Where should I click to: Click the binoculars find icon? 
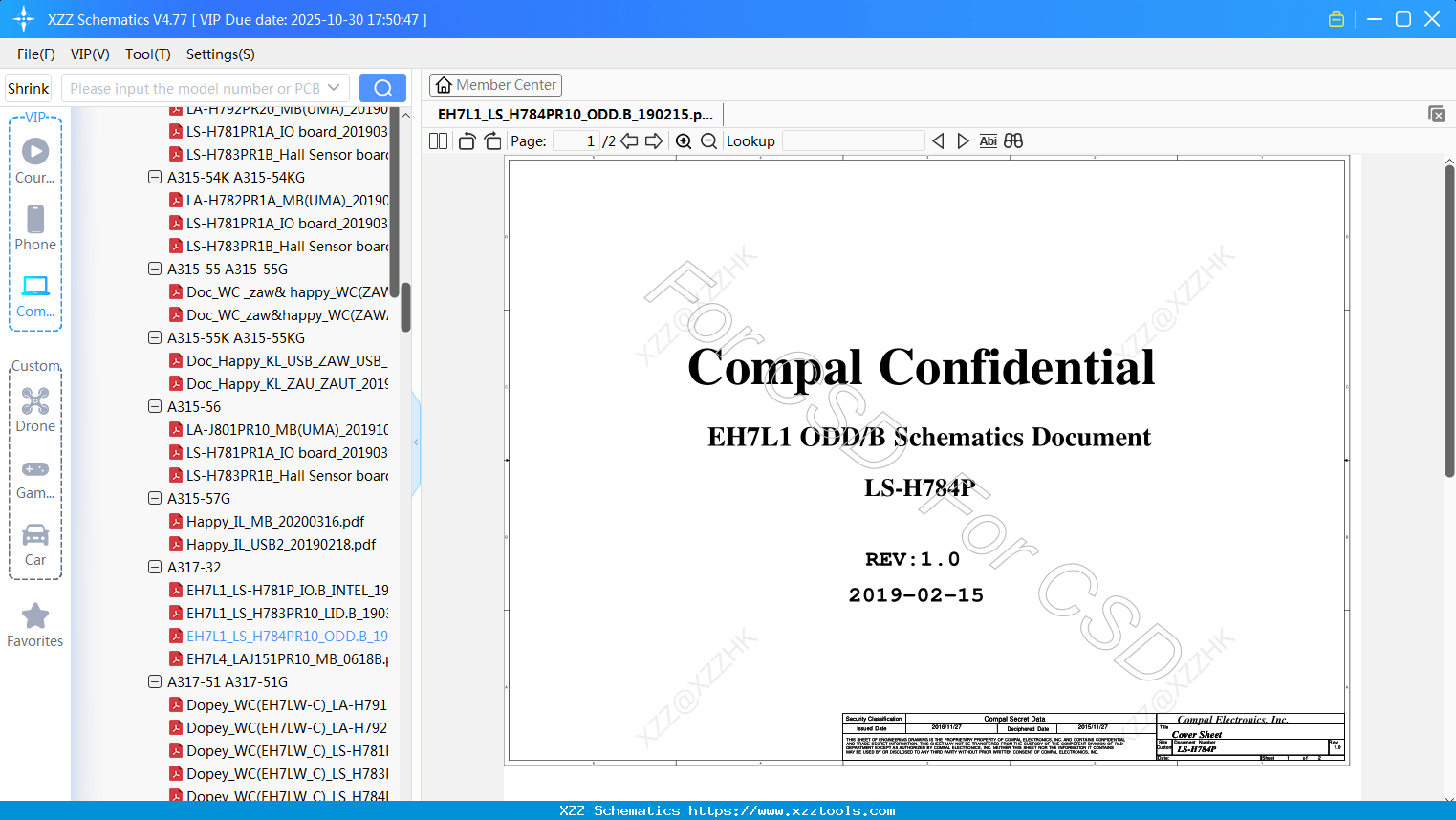point(1013,140)
